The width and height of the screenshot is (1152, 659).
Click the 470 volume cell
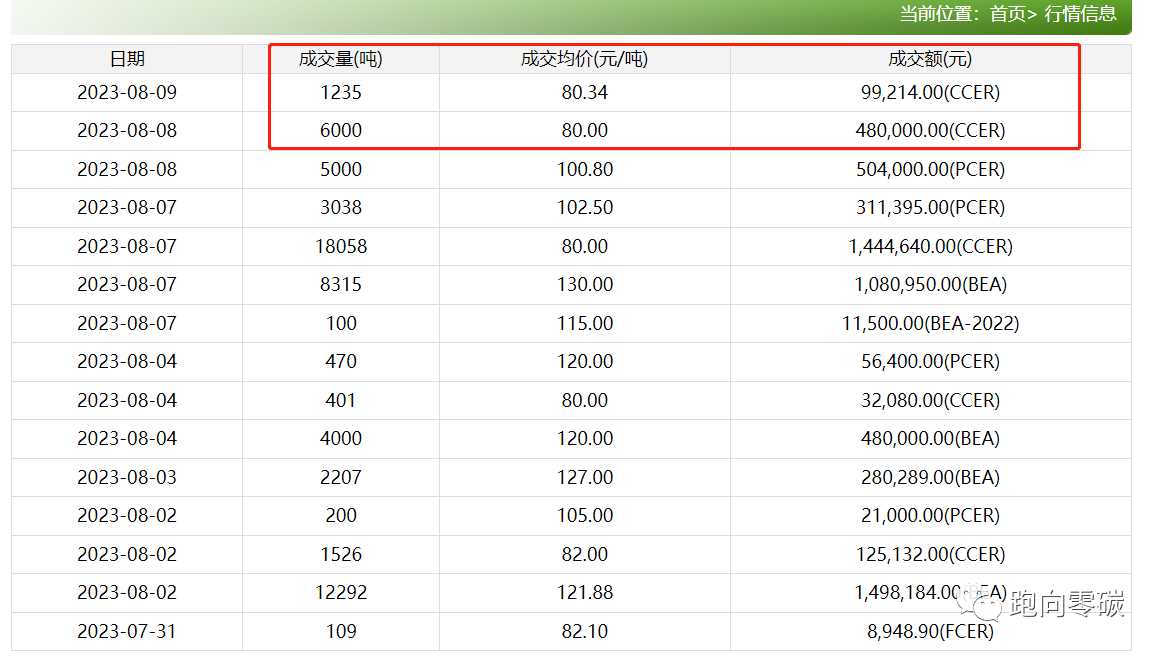pyautogui.click(x=340, y=362)
